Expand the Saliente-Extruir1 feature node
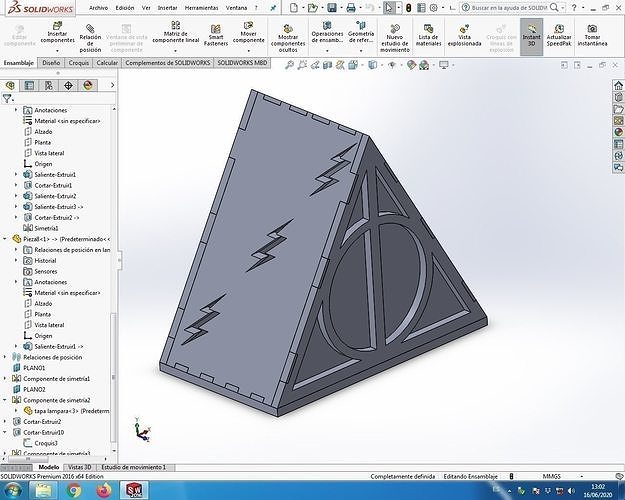The width and height of the screenshot is (625, 500). 16,174
